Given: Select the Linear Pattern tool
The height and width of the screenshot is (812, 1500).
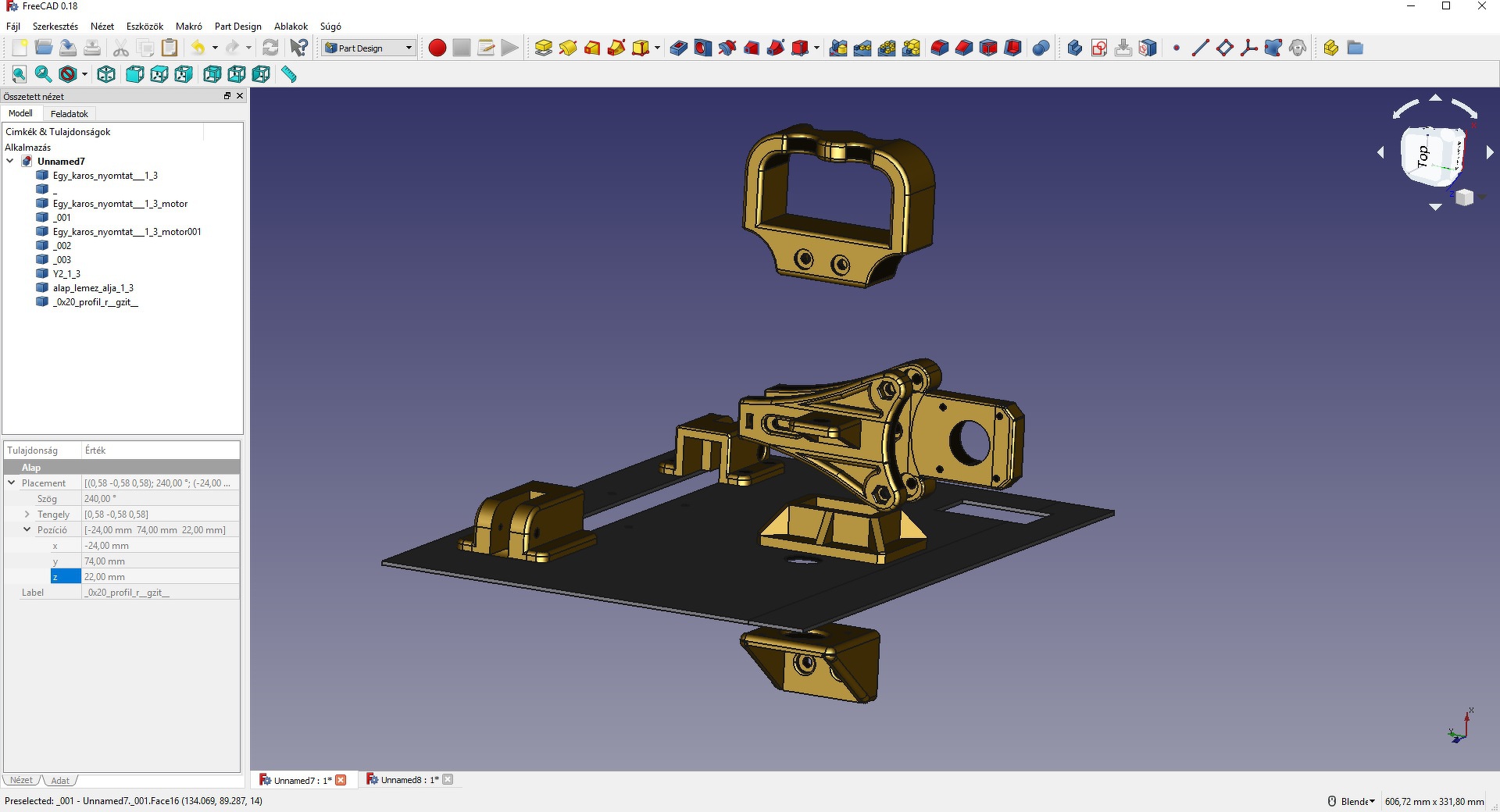Looking at the screenshot, I should tap(862, 48).
